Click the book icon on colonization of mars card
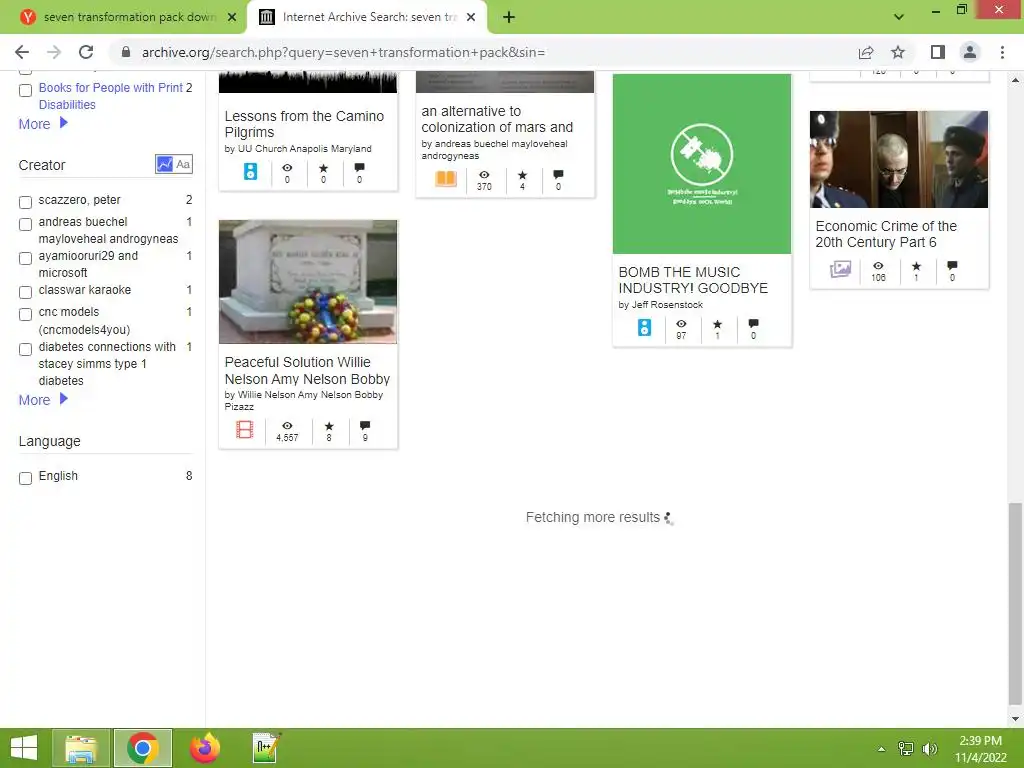Screen dimensions: 1024x768 point(446,178)
